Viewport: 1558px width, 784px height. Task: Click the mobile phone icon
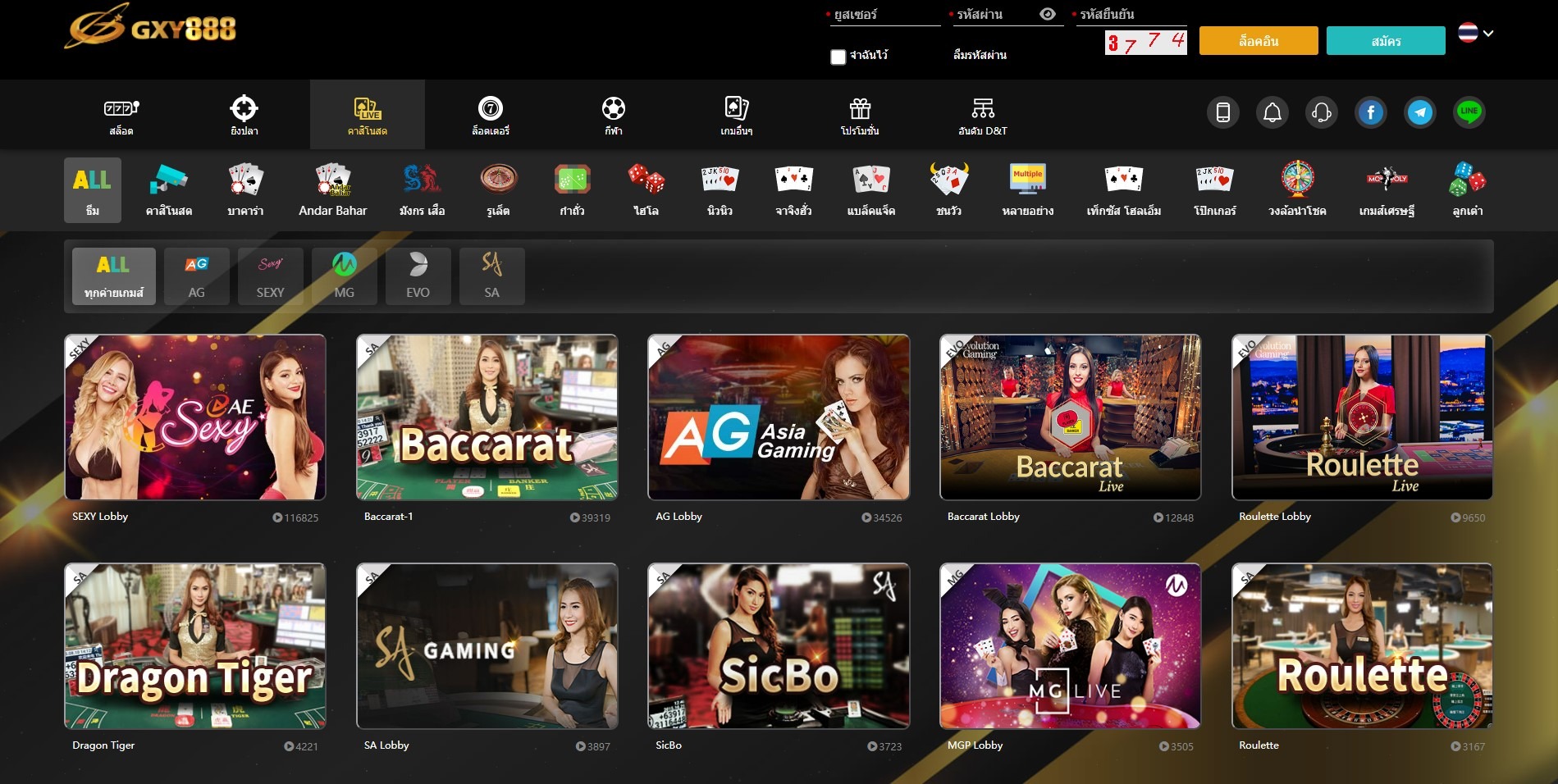(x=1223, y=112)
